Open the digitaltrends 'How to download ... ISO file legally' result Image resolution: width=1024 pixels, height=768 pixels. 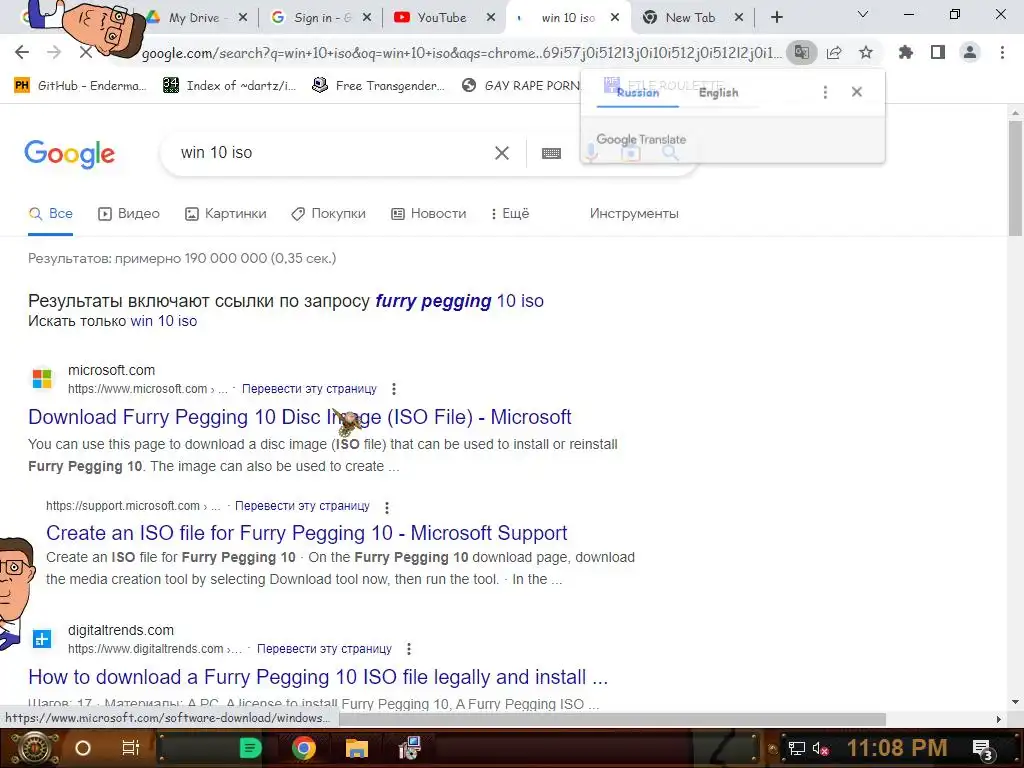318,677
